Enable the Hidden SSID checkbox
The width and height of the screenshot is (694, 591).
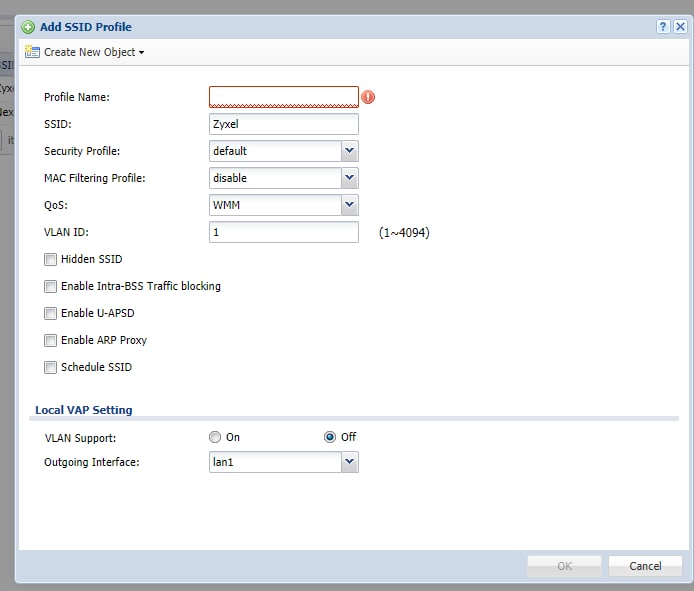(x=50, y=259)
